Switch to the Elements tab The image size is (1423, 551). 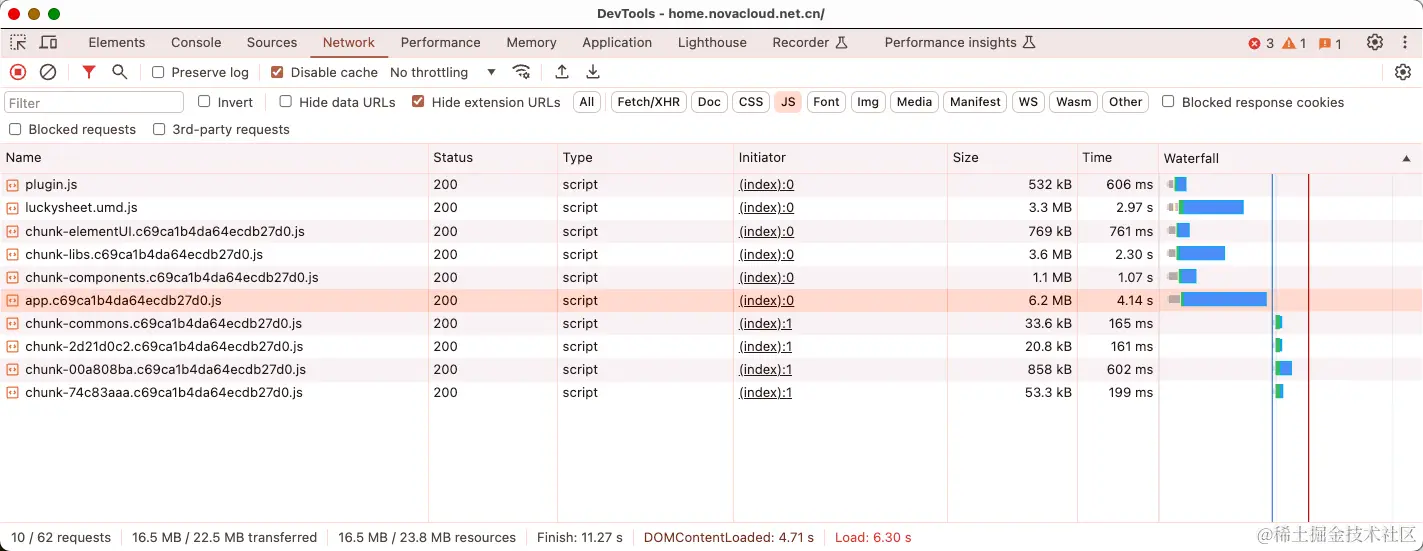point(117,42)
